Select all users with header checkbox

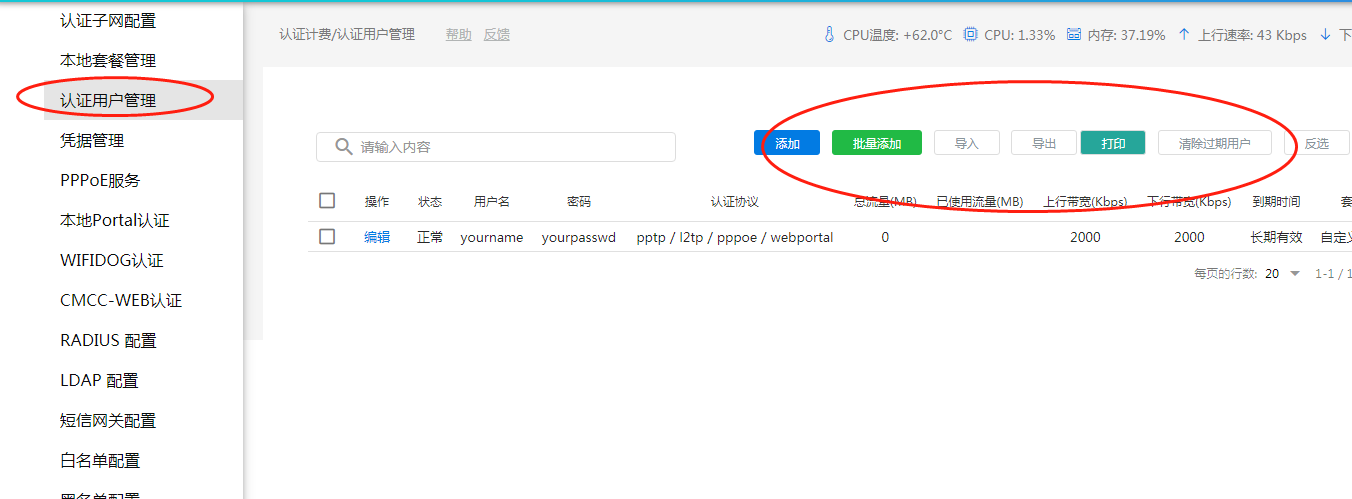point(327,201)
